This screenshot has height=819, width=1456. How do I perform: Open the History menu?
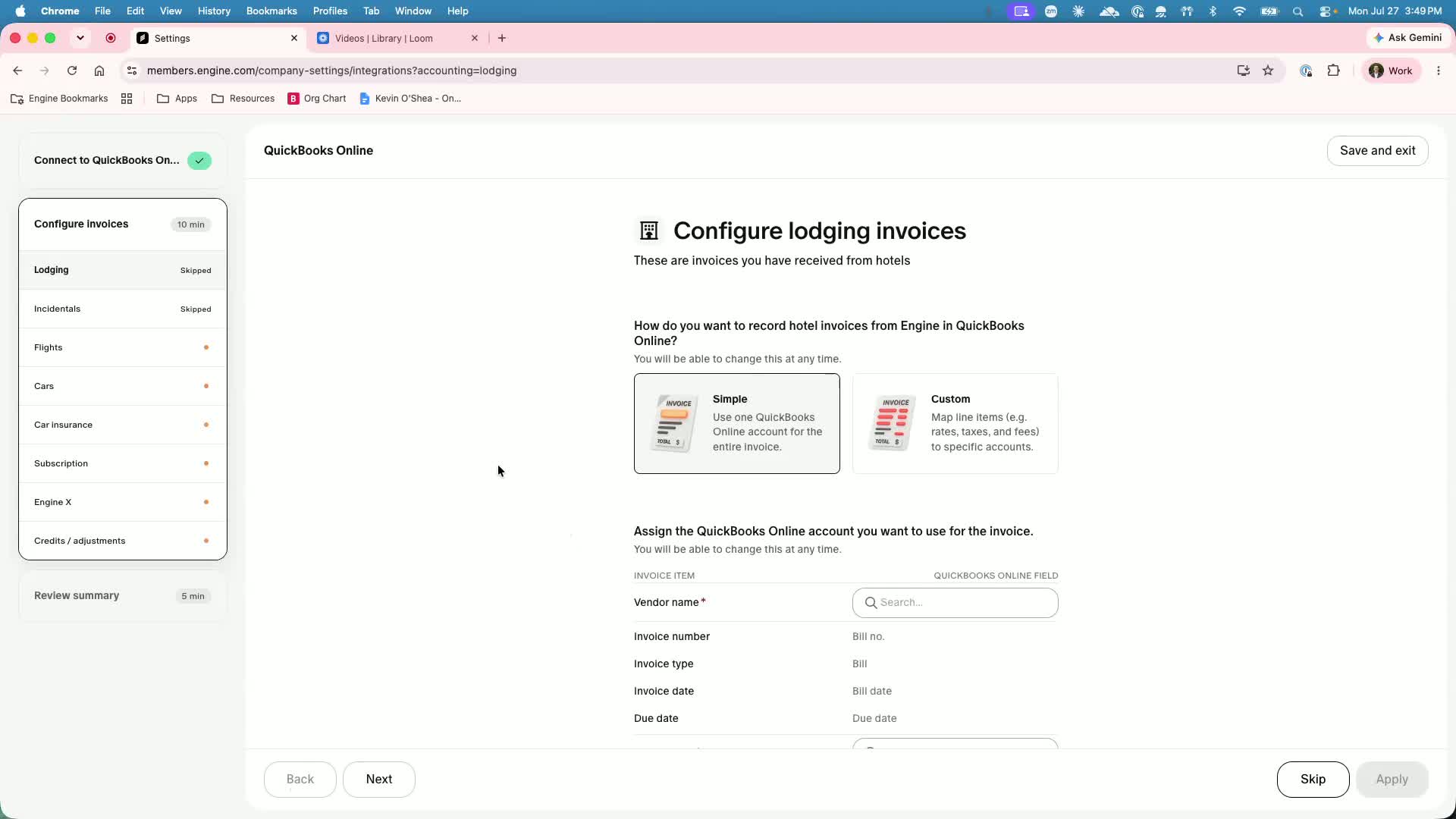click(x=214, y=11)
